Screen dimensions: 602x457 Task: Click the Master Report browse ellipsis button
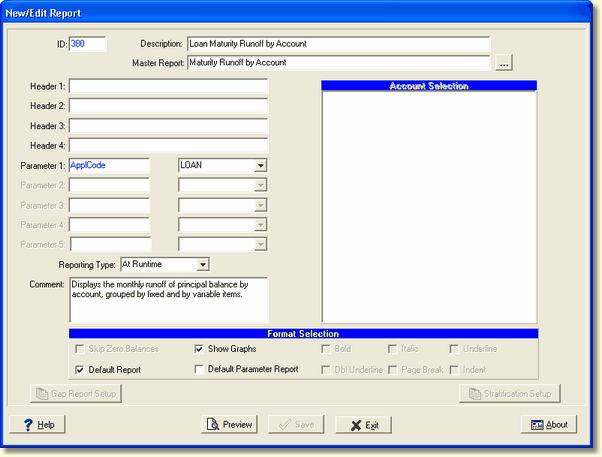pyautogui.click(x=504, y=63)
